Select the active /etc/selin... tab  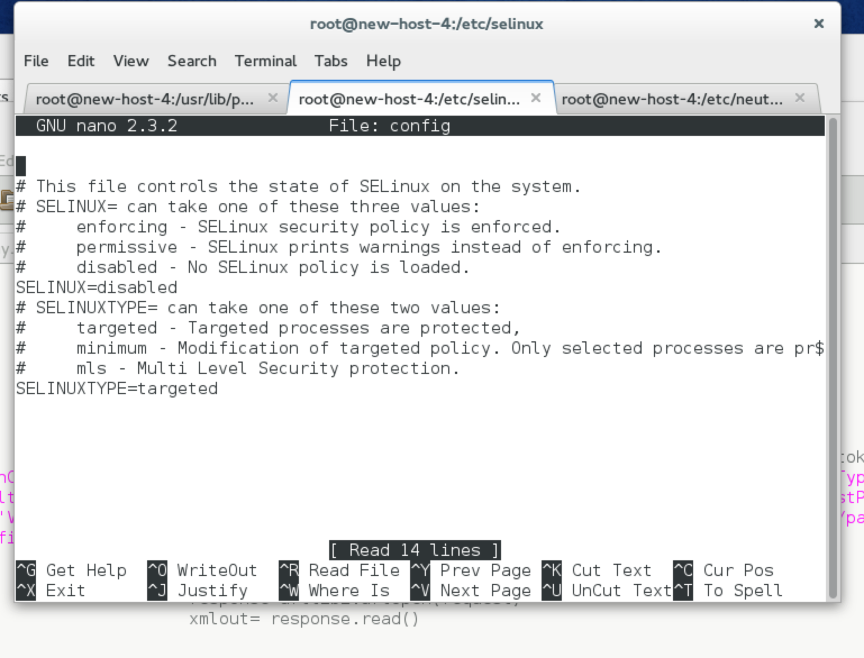[410, 99]
